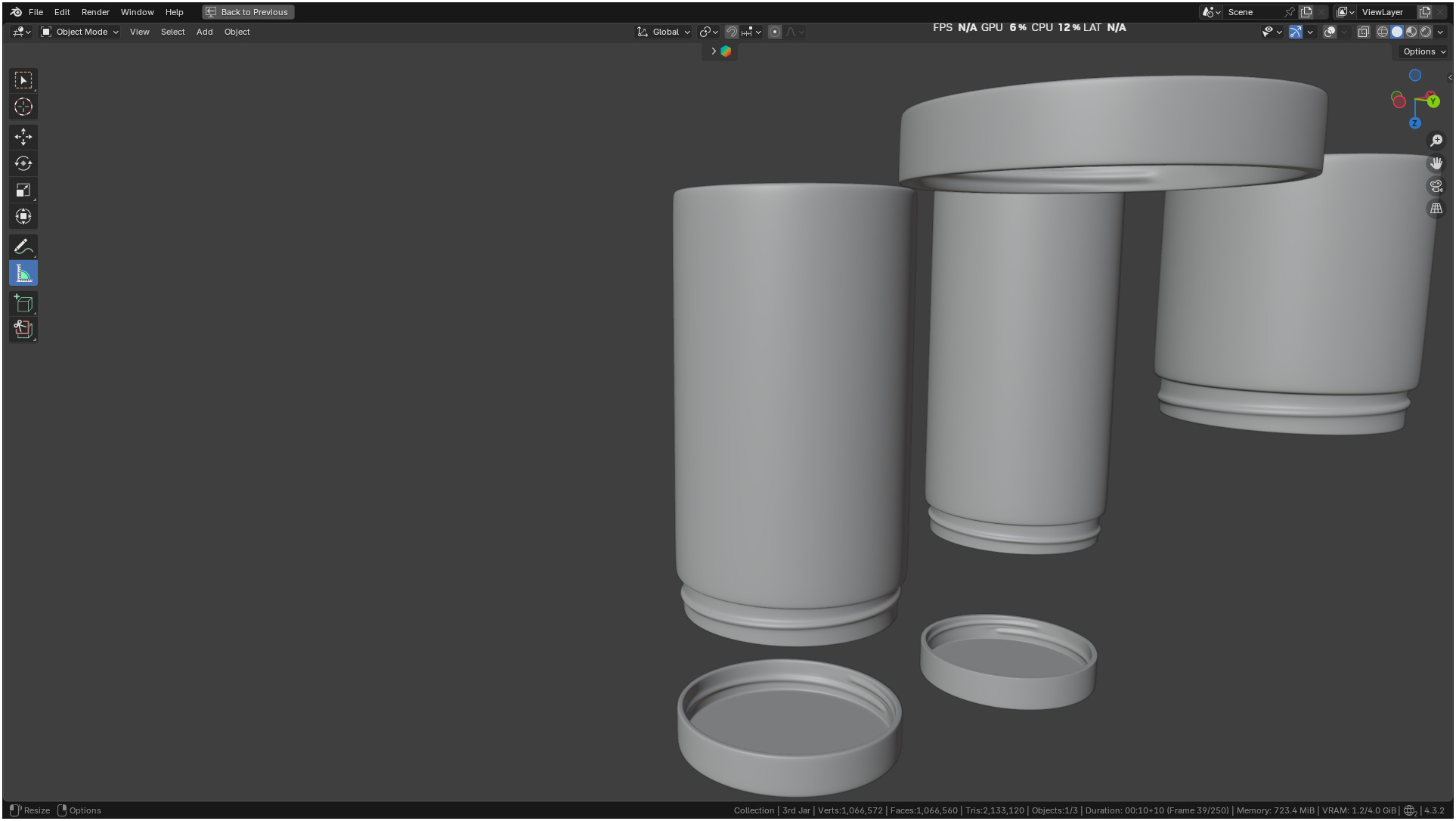Viewport: 1456px width, 821px height.
Task: Open the Help menu
Action: coord(174,12)
